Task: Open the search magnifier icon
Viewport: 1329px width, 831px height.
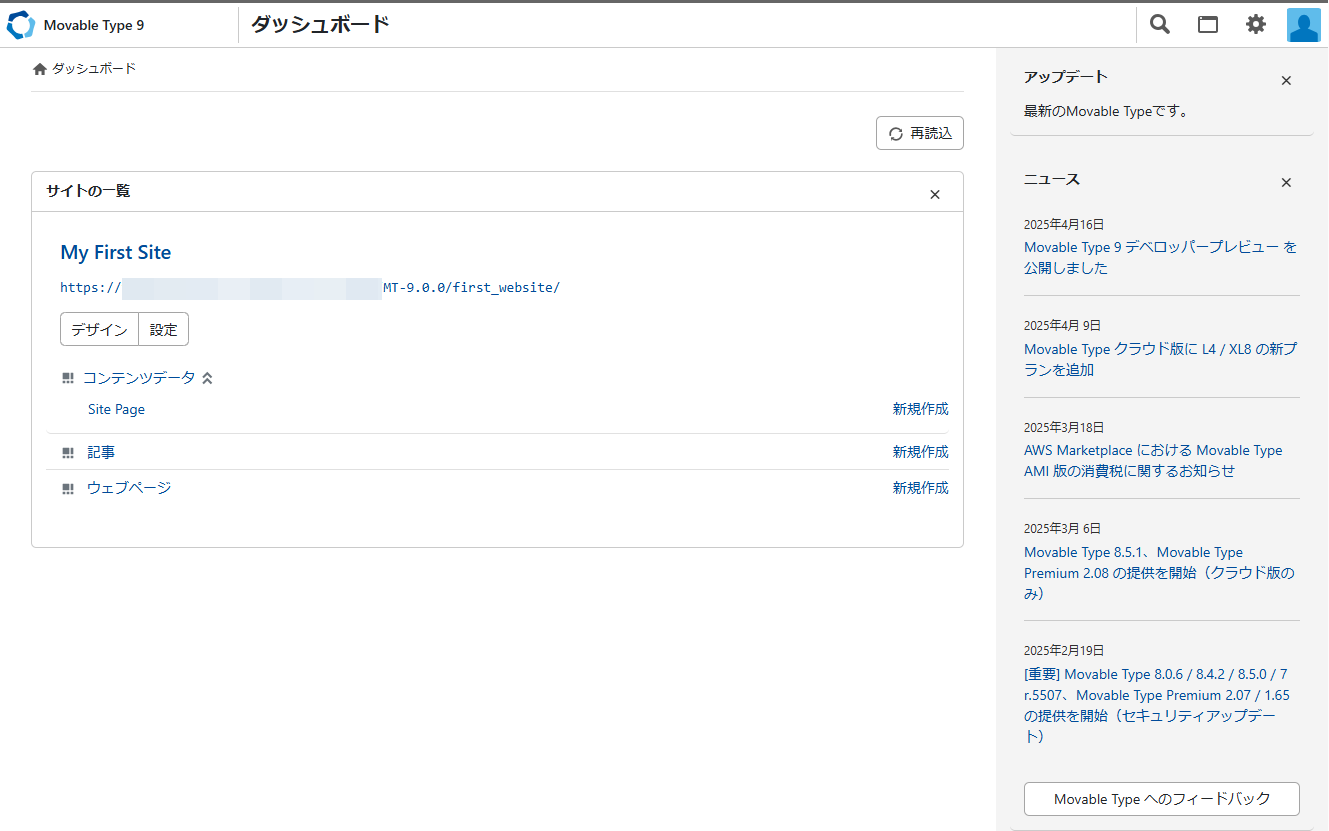Action: coord(1160,25)
